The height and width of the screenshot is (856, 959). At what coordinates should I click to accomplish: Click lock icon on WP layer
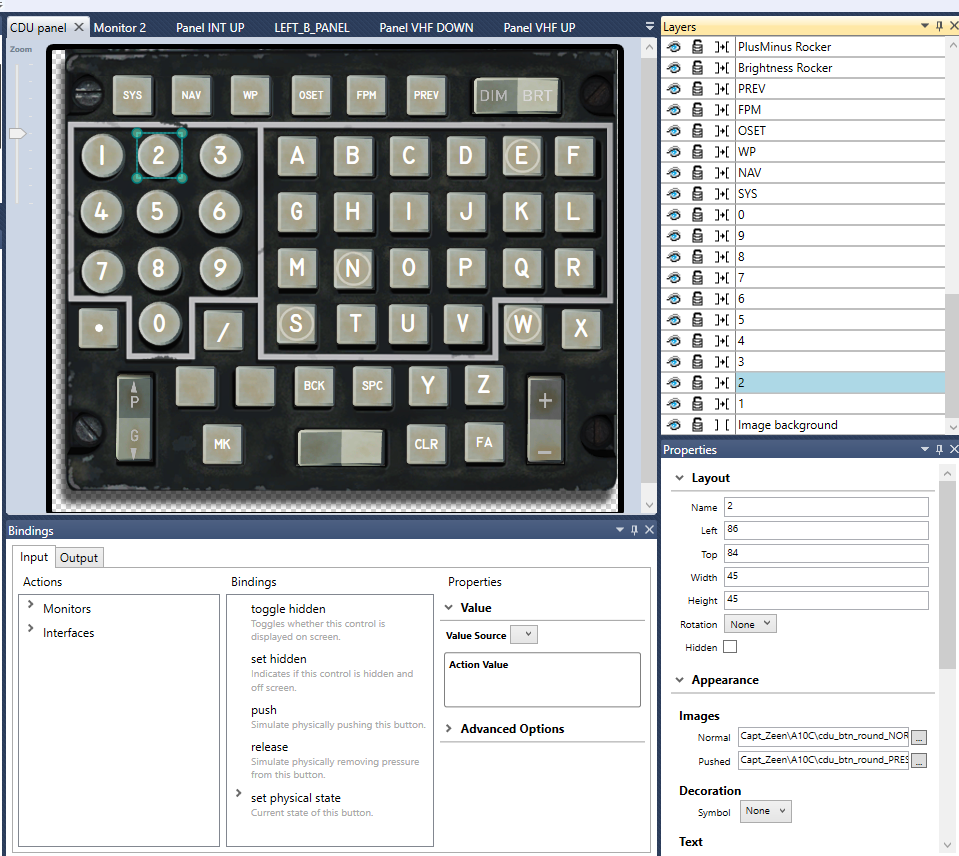click(x=697, y=152)
